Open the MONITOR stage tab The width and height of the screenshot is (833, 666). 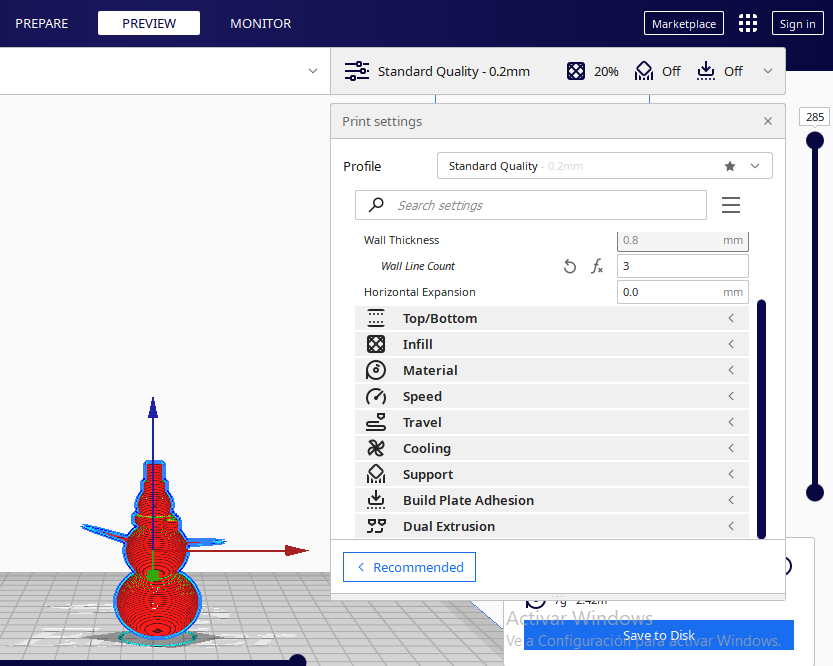[x=260, y=23]
